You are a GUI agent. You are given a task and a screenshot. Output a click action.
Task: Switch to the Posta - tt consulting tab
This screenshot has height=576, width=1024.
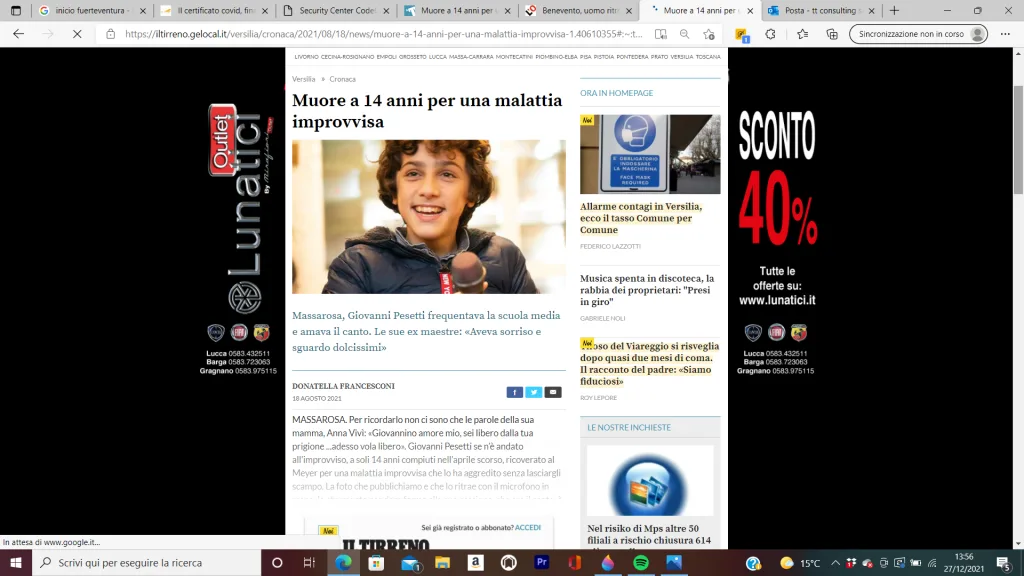click(x=820, y=10)
